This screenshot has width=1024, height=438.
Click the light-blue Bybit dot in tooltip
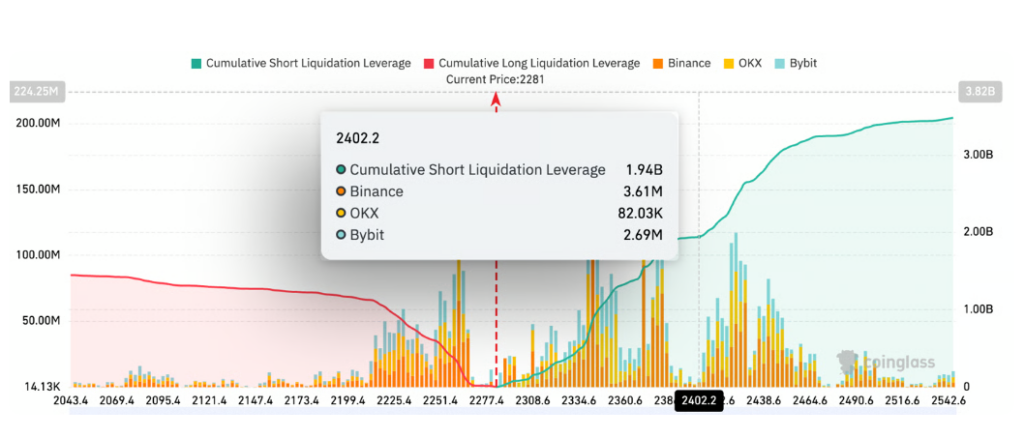[341, 235]
